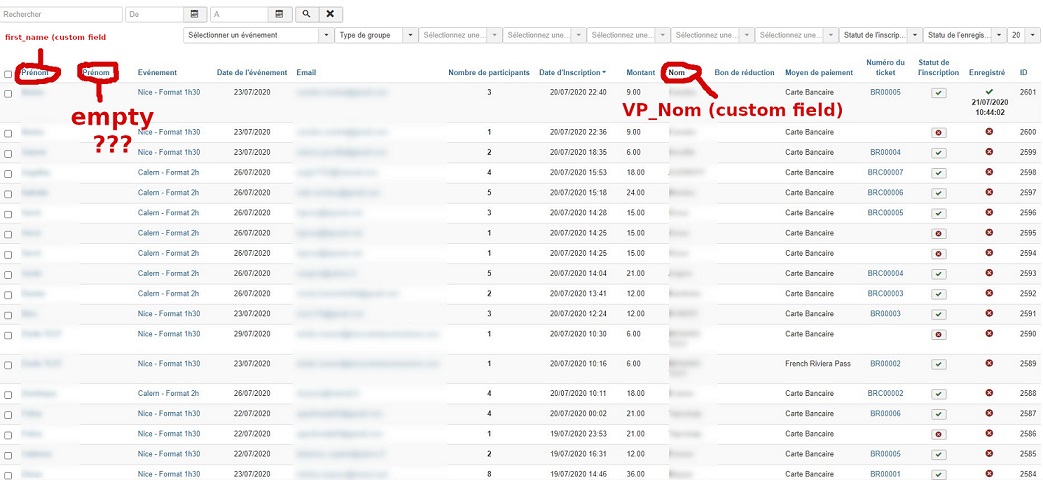Open ticket number link BR00005 in first row
Image resolution: width=1043 pixels, height=480 pixels.
[885, 92]
